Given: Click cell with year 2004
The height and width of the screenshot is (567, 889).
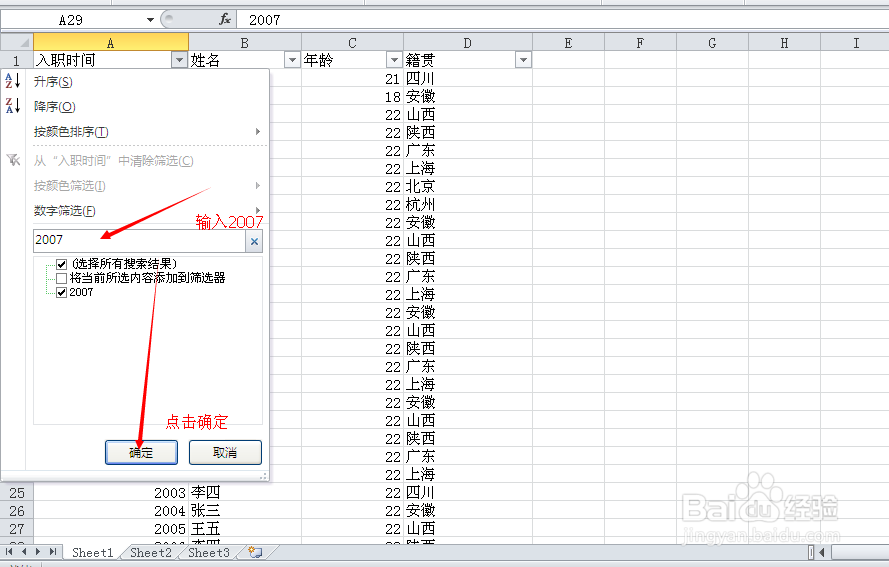Looking at the screenshot, I should tap(111, 511).
